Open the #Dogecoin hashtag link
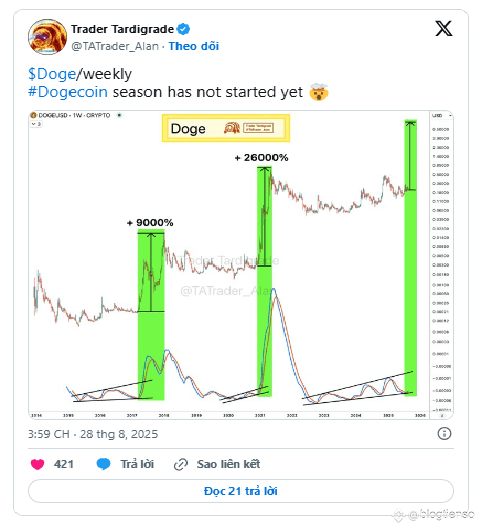Image resolution: width=482 pixels, height=532 pixels. [x=68, y=92]
